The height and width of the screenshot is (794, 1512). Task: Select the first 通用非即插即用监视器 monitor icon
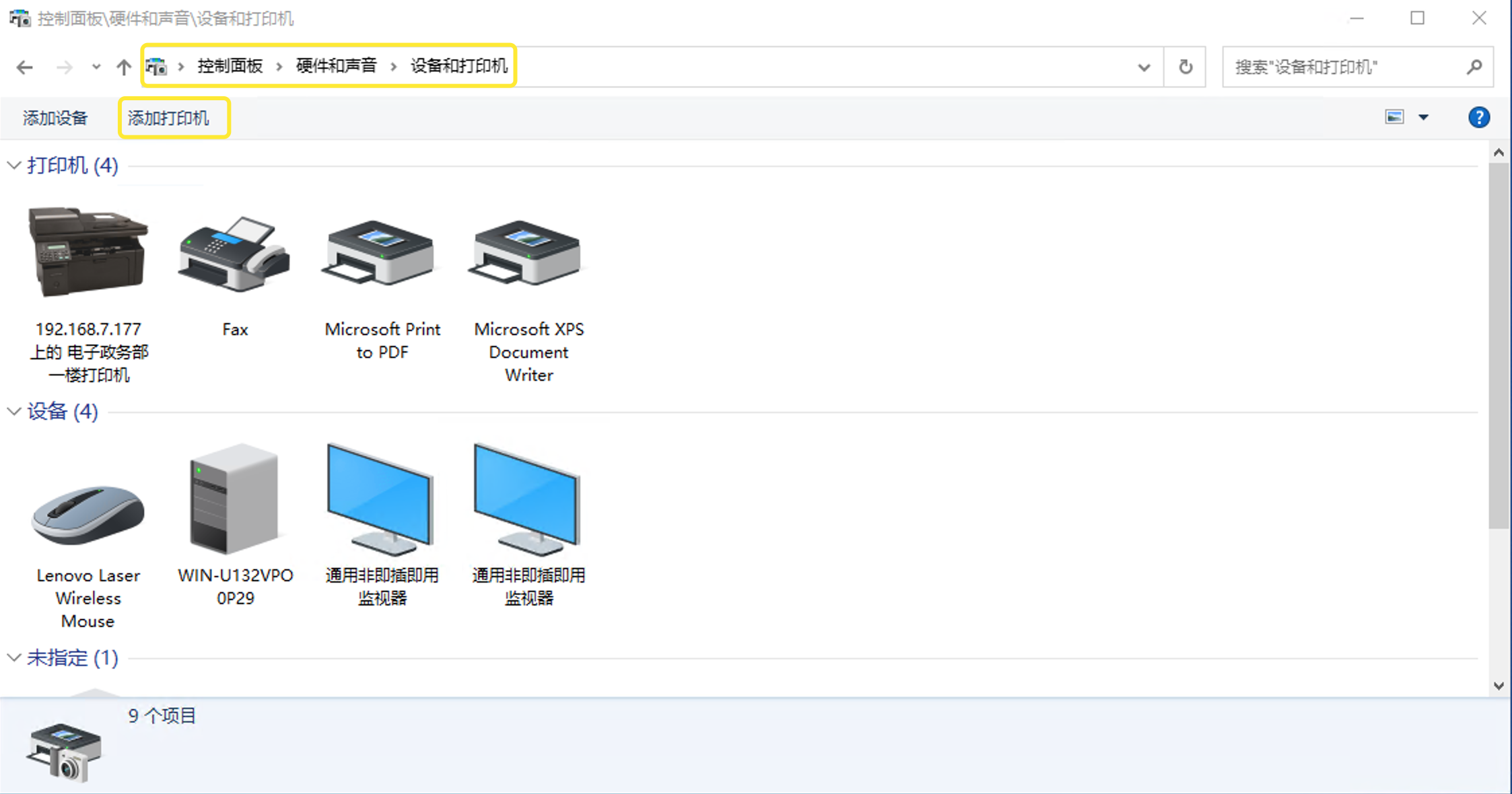(x=381, y=499)
